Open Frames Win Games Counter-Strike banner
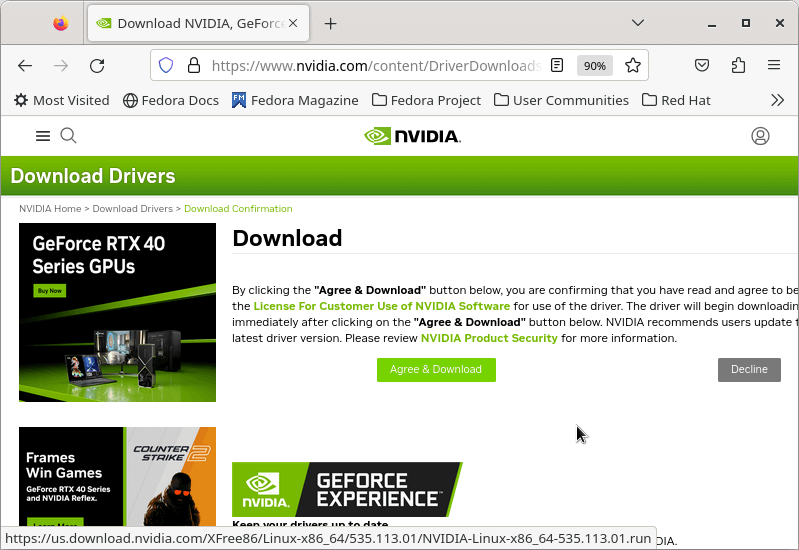This screenshot has height=550, width=799. click(117, 477)
